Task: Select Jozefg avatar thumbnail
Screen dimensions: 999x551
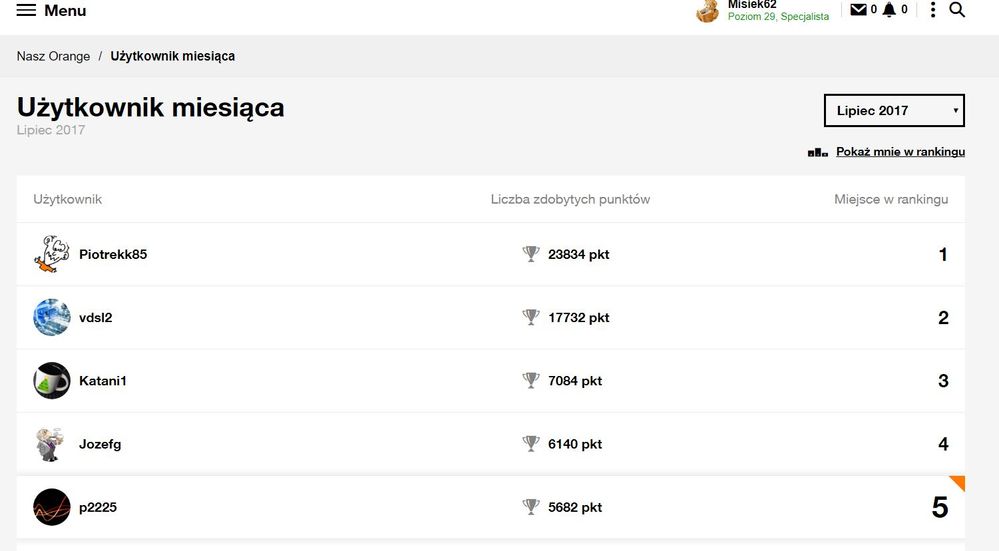Action: 52,444
